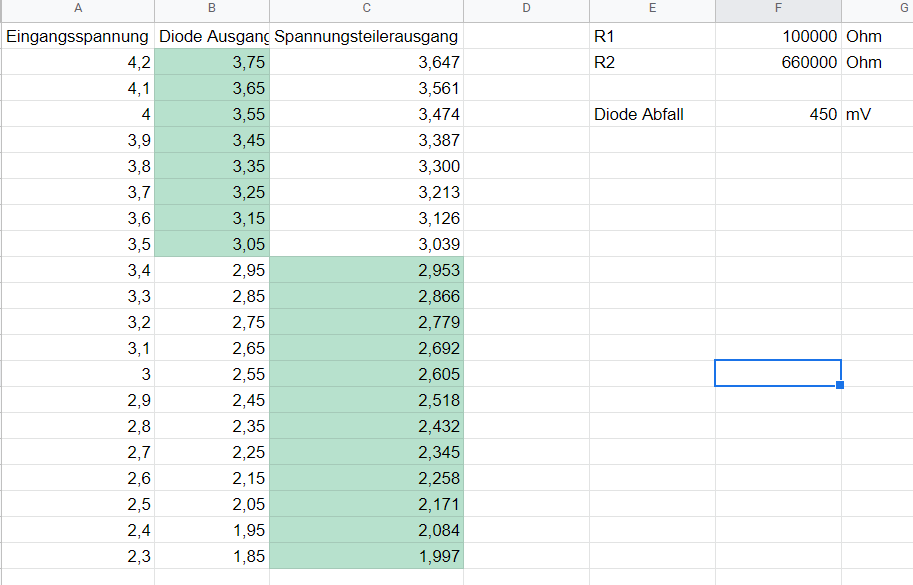
Task: Select the cell containing 2,953
Action: (366, 270)
